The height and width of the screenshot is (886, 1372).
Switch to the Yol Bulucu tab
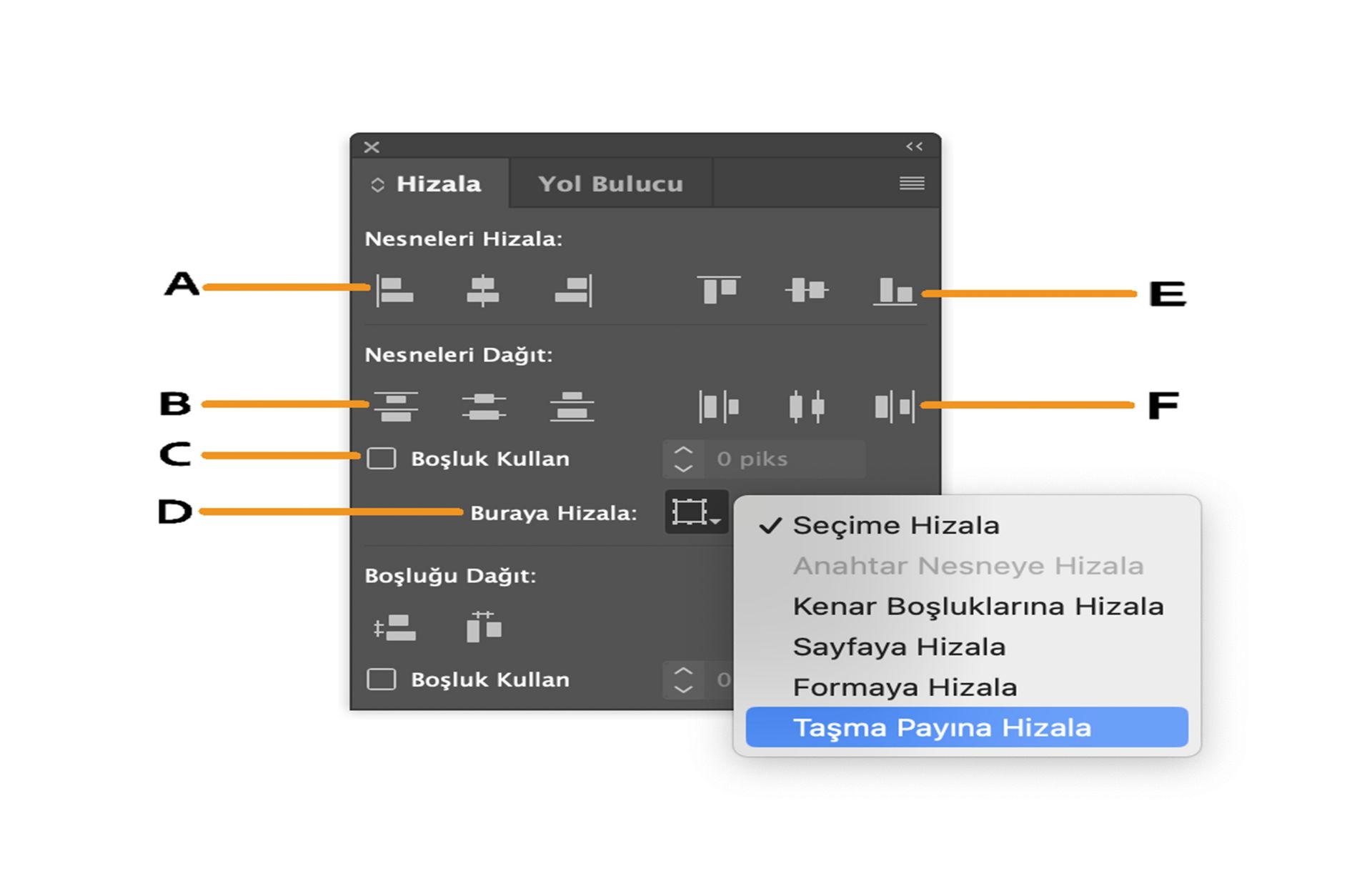coord(611,183)
